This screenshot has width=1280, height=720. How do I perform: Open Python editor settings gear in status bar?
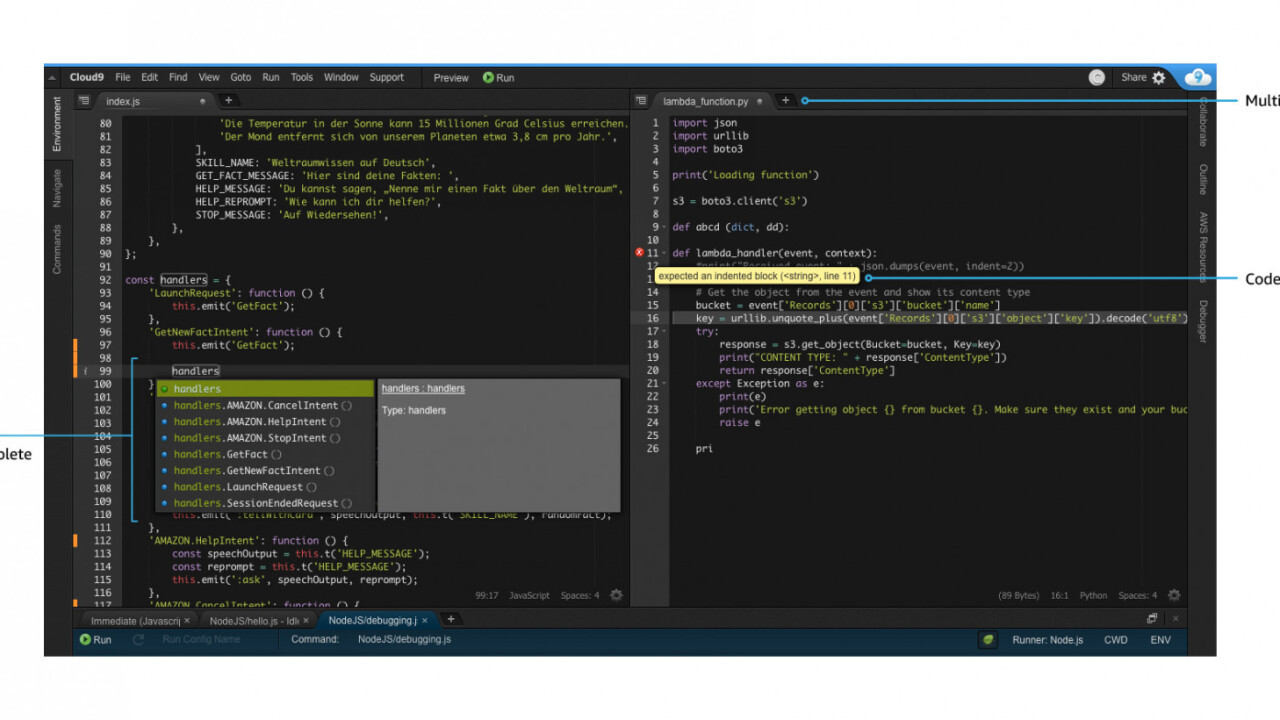[x=1174, y=595]
